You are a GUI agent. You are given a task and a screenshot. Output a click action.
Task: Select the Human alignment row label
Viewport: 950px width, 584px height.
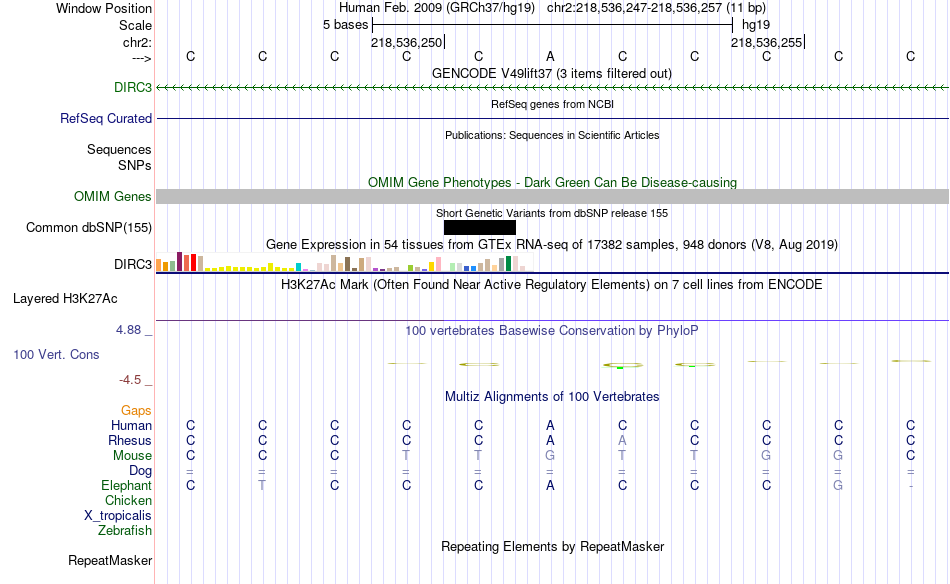click(131, 425)
